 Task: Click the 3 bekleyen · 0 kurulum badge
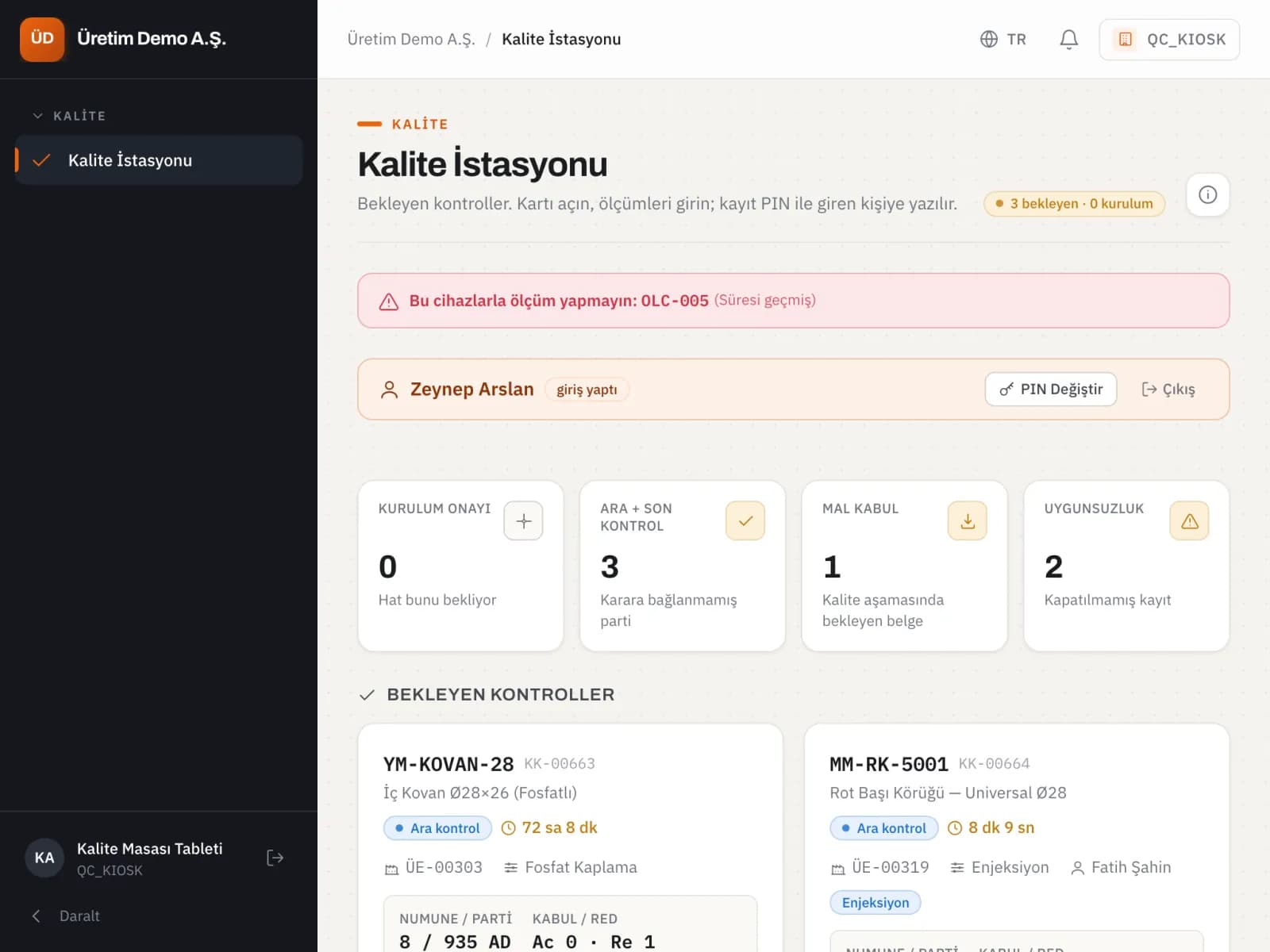pyautogui.click(x=1074, y=204)
